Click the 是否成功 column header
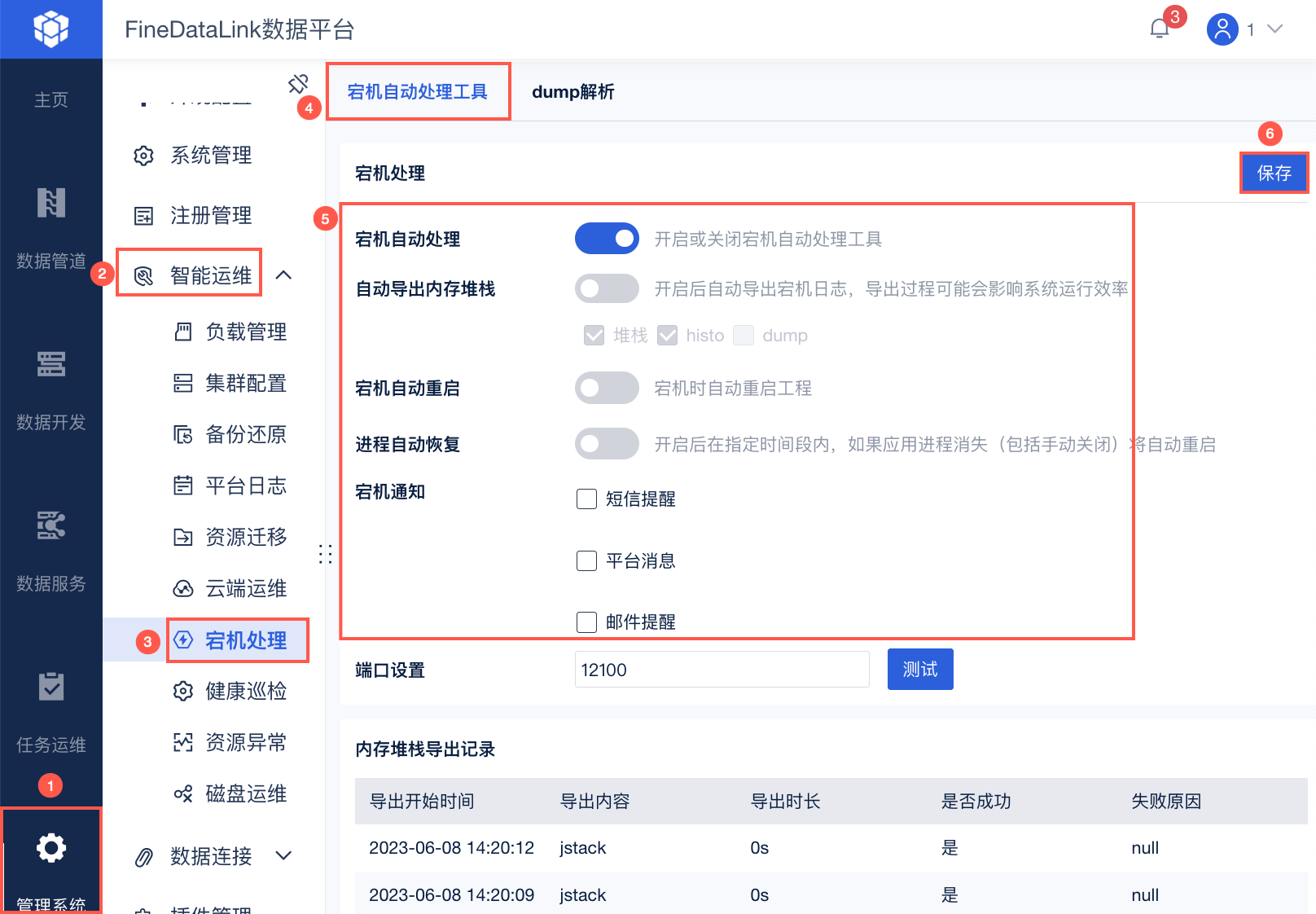This screenshot has width=1316, height=914. click(x=976, y=802)
